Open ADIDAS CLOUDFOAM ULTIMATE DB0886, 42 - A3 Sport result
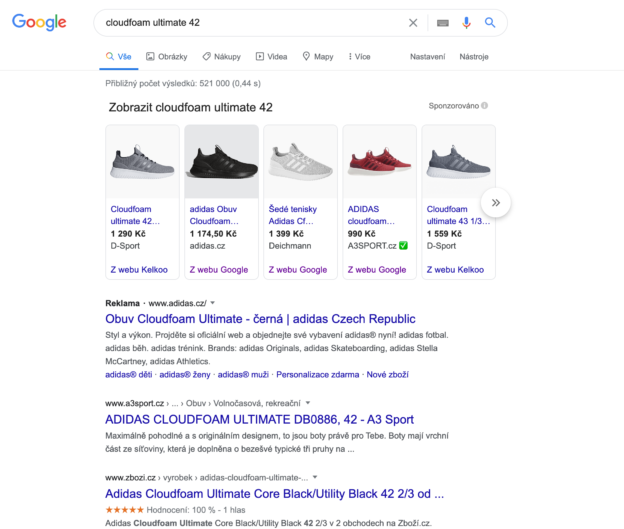This screenshot has width=624, height=529. pyautogui.click(x=259, y=419)
